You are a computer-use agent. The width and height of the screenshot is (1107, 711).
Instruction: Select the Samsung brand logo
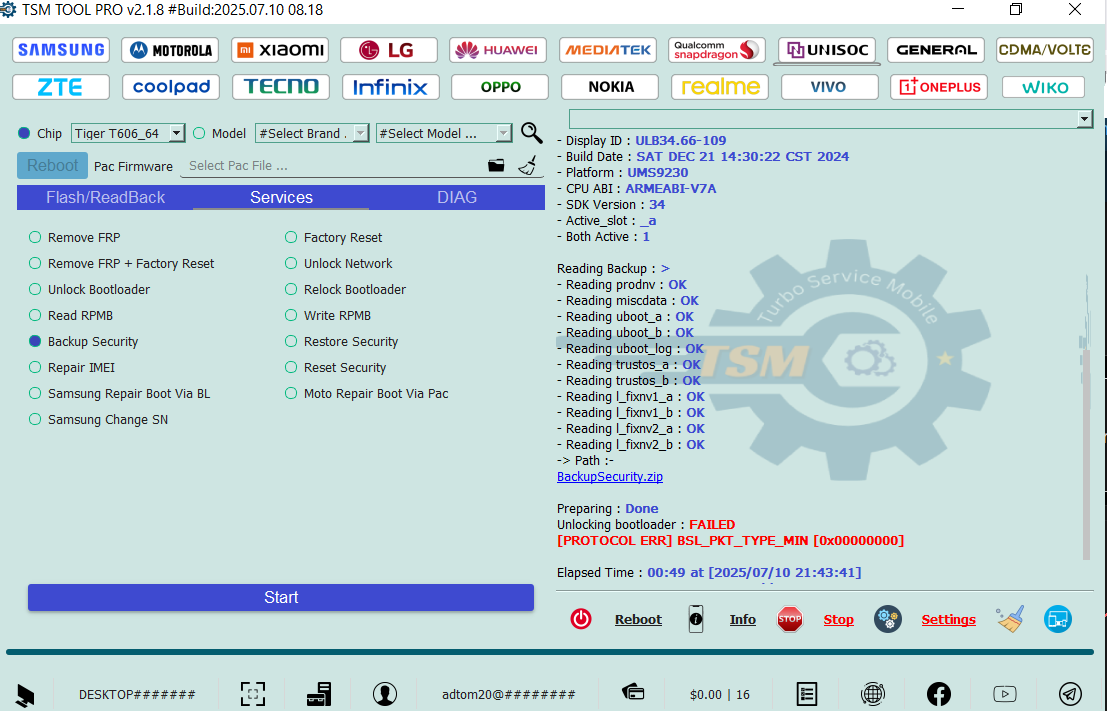(x=61, y=50)
